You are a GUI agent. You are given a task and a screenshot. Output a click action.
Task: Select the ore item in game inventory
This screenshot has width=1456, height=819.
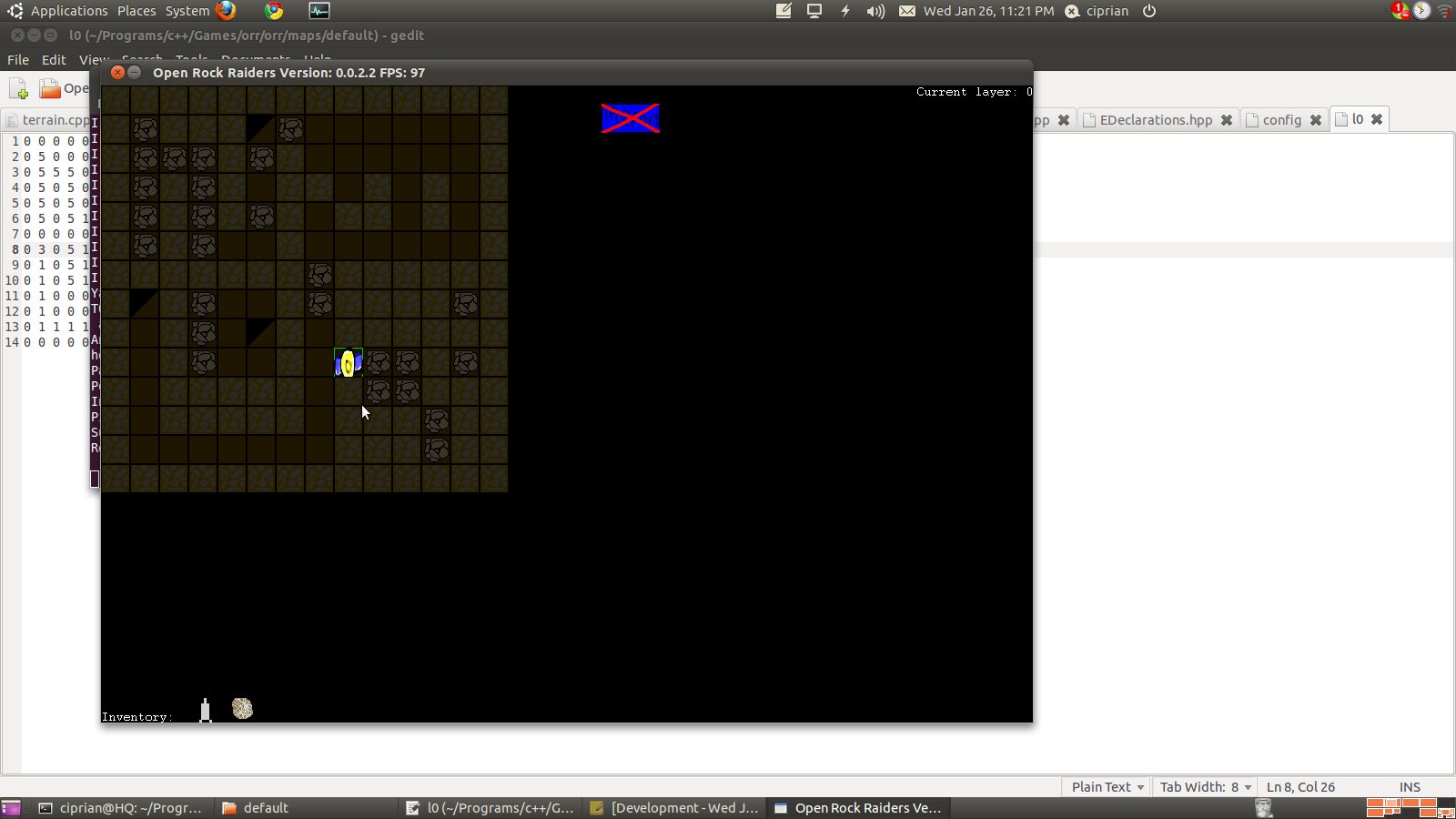click(x=242, y=708)
